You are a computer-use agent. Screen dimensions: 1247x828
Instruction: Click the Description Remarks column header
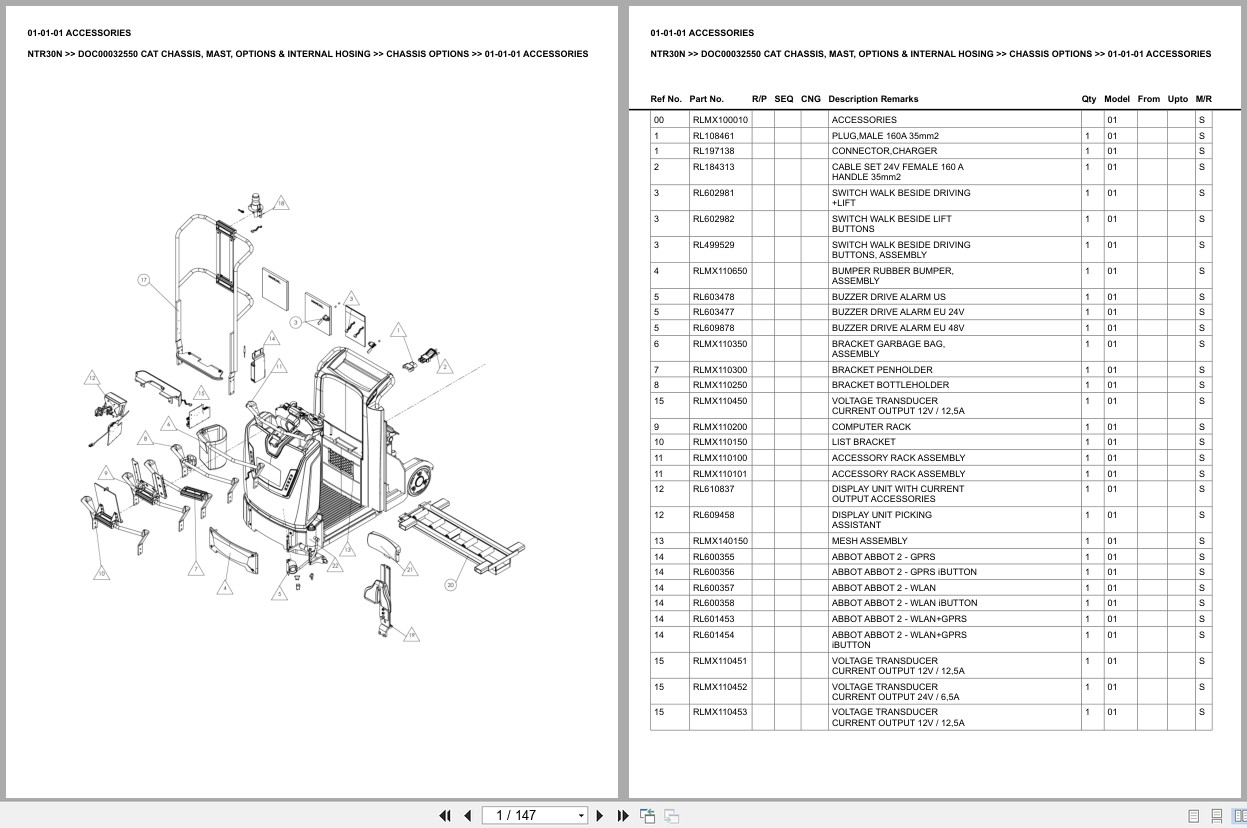pos(876,99)
